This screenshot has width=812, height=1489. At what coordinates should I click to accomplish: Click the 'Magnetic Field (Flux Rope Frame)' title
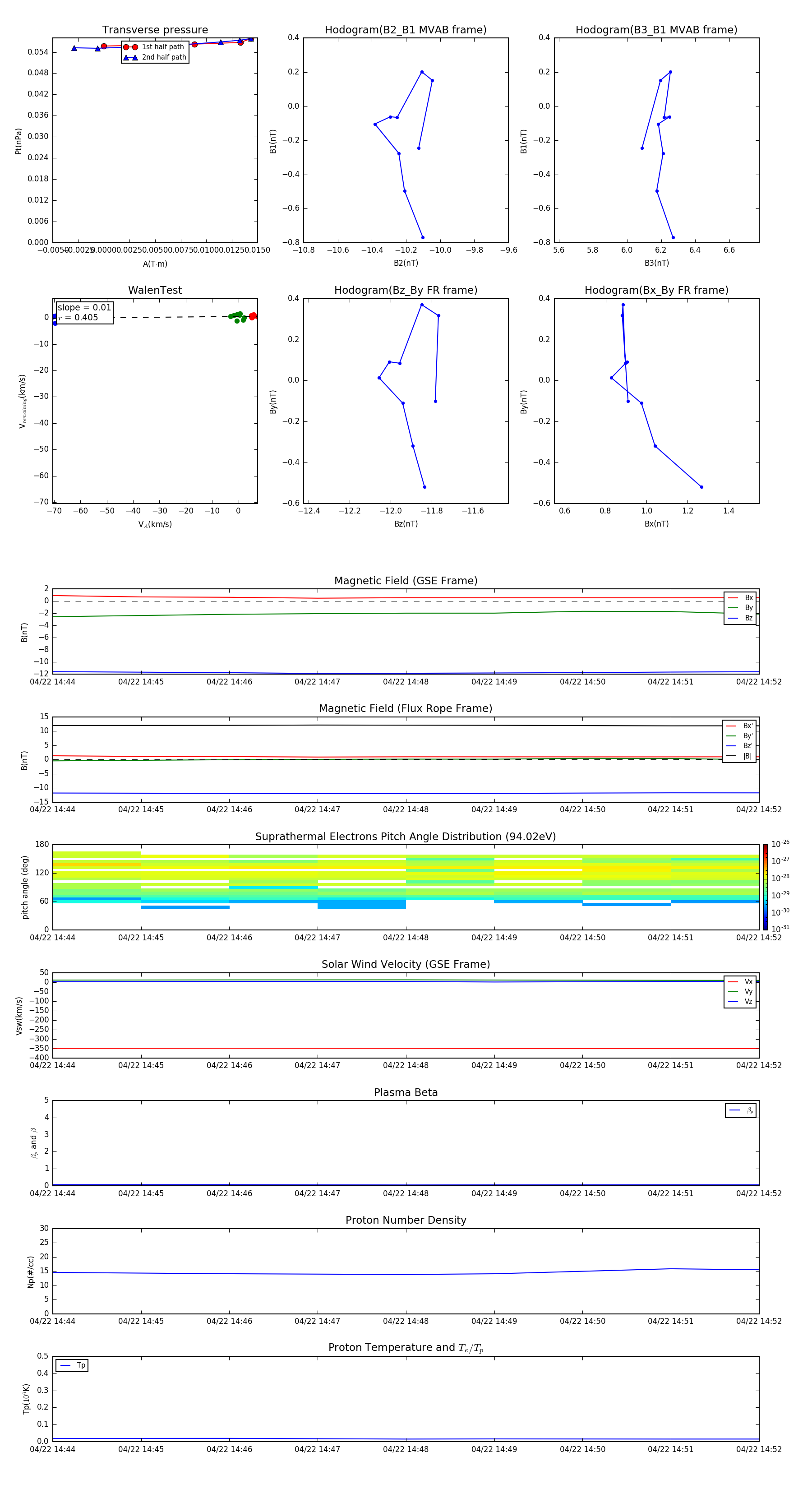(406, 709)
